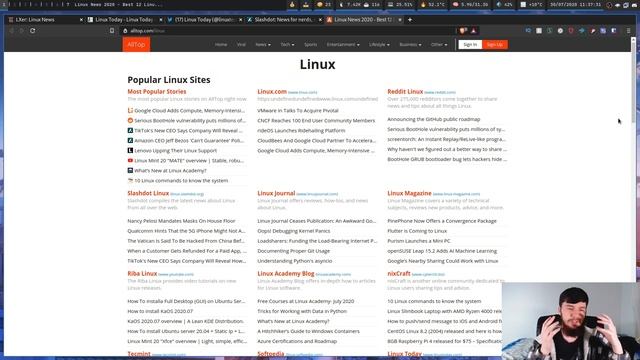The height and width of the screenshot is (360, 640).
Task: Open the Viral nav item
Action: tap(241, 44)
